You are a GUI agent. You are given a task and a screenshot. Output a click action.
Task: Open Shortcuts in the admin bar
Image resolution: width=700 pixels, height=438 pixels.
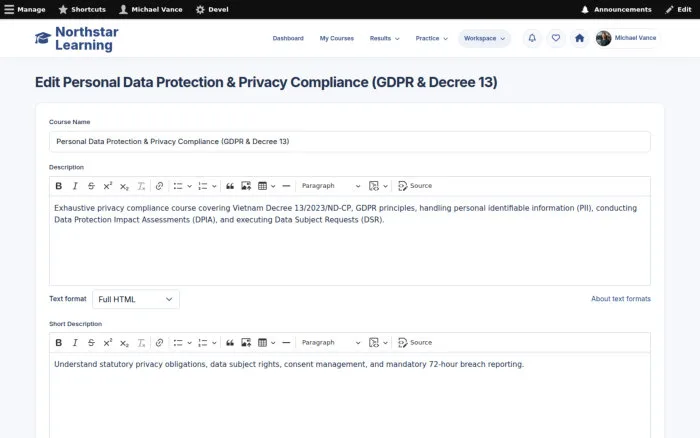pyautogui.click(x=82, y=9)
